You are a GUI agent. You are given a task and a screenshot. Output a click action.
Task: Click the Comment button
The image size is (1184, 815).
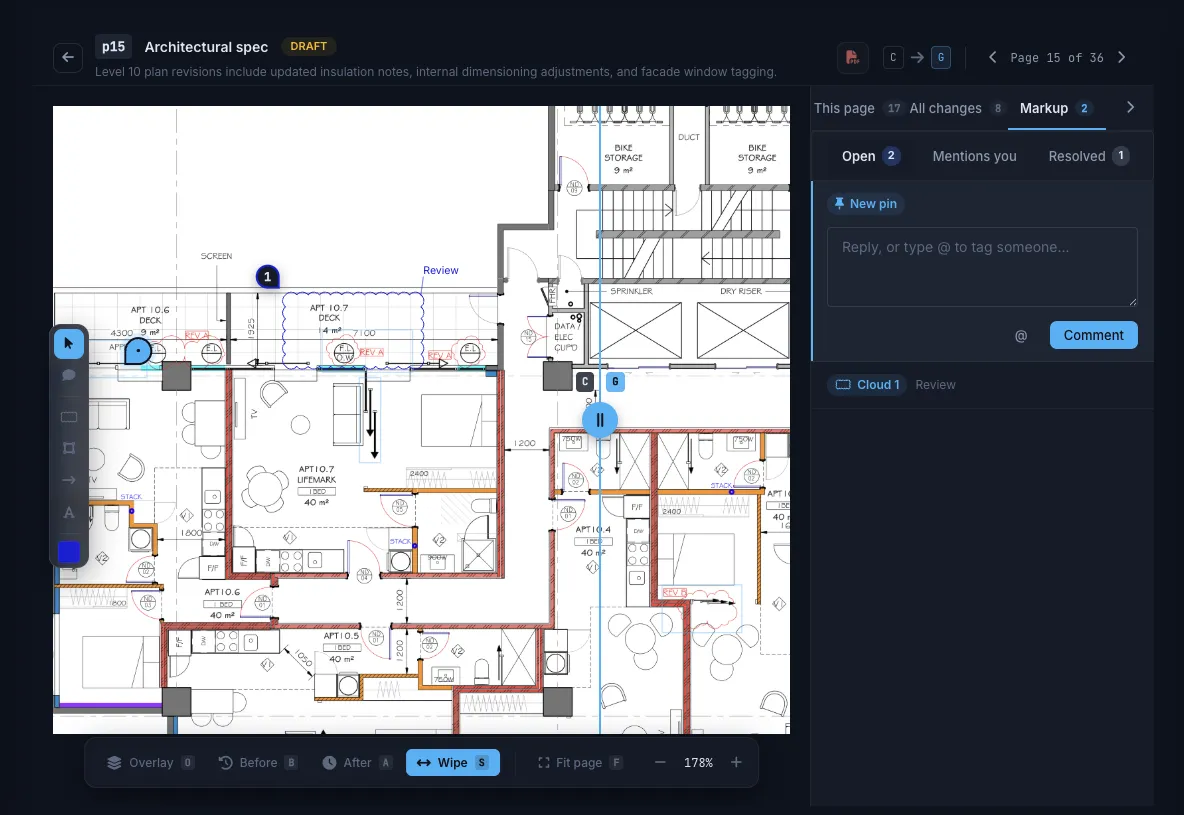pyautogui.click(x=1093, y=335)
